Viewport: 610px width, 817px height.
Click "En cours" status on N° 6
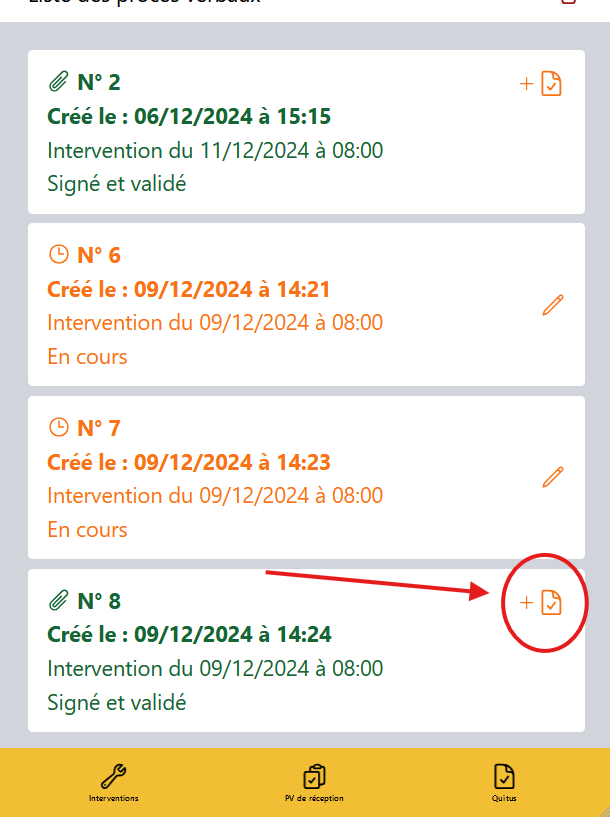coord(87,356)
